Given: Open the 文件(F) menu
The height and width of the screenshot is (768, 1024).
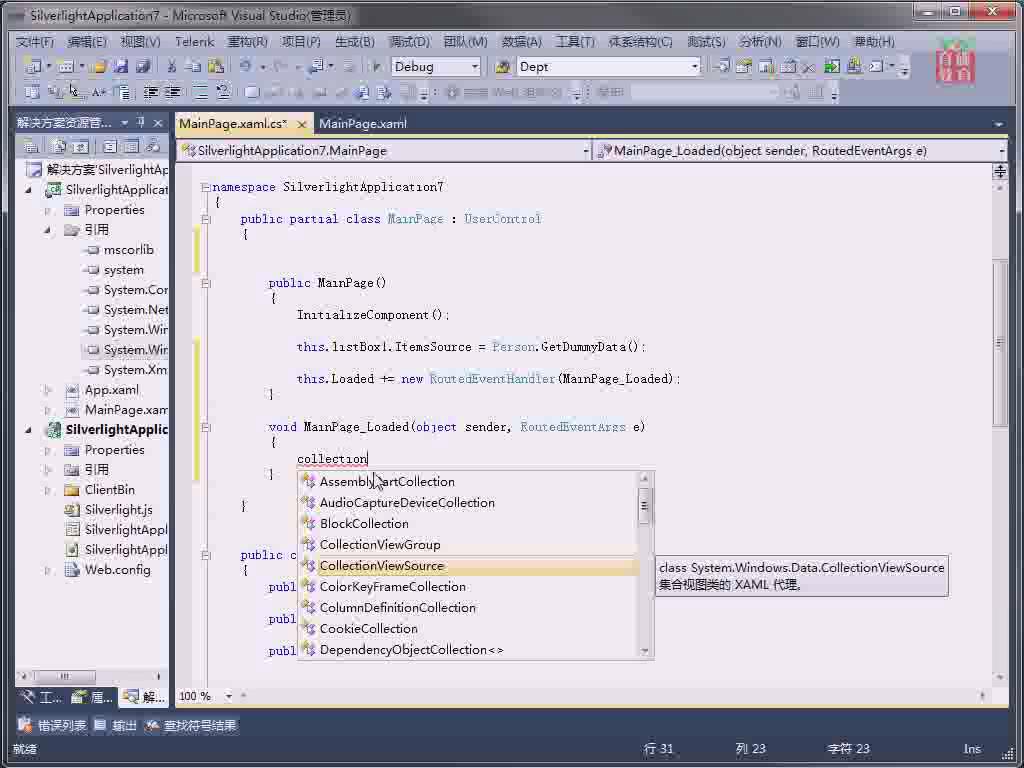Looking at the screenshot, I should pyautogui.click(x=35, y=42).
